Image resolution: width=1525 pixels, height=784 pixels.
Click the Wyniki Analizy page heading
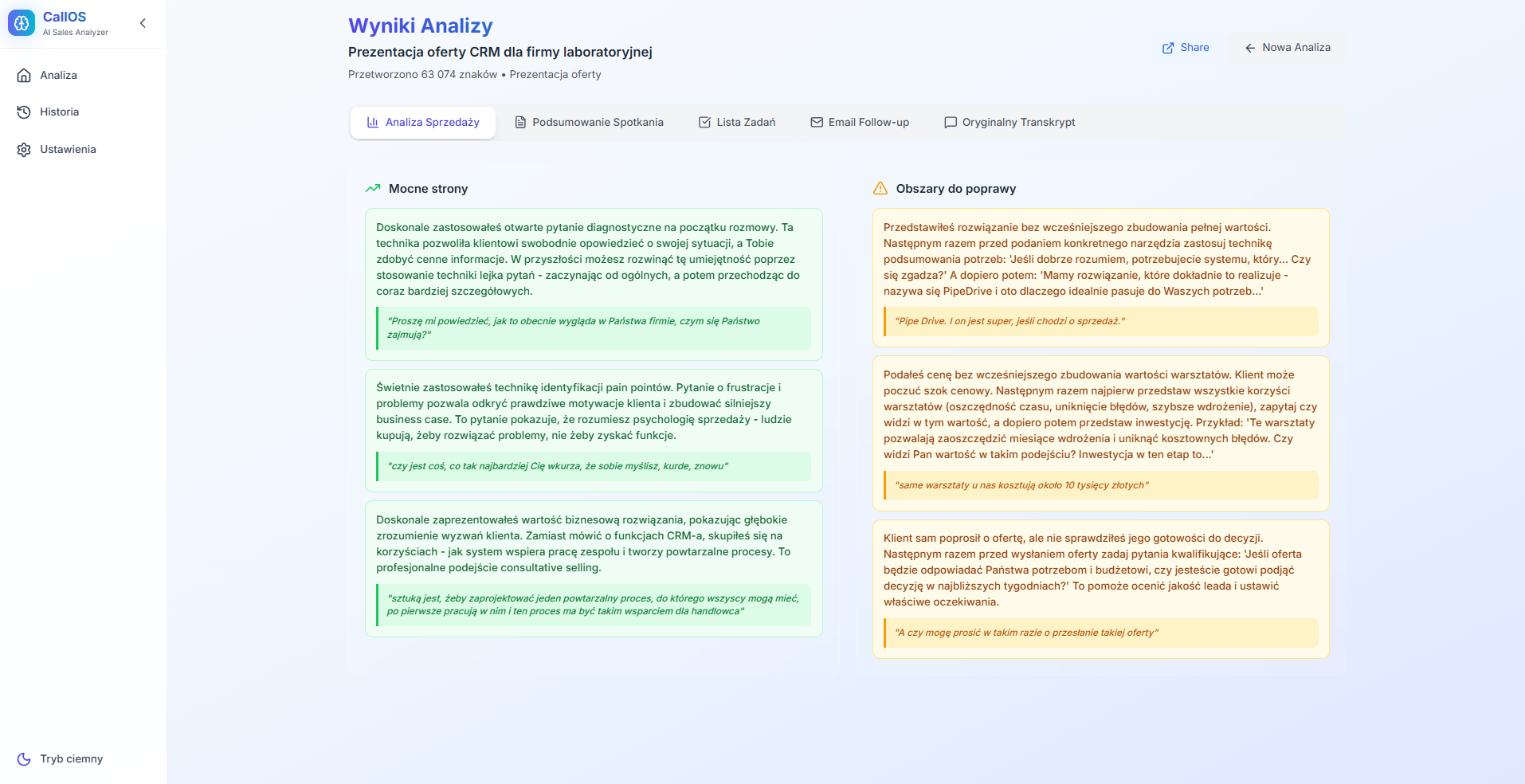coord(421,25)
